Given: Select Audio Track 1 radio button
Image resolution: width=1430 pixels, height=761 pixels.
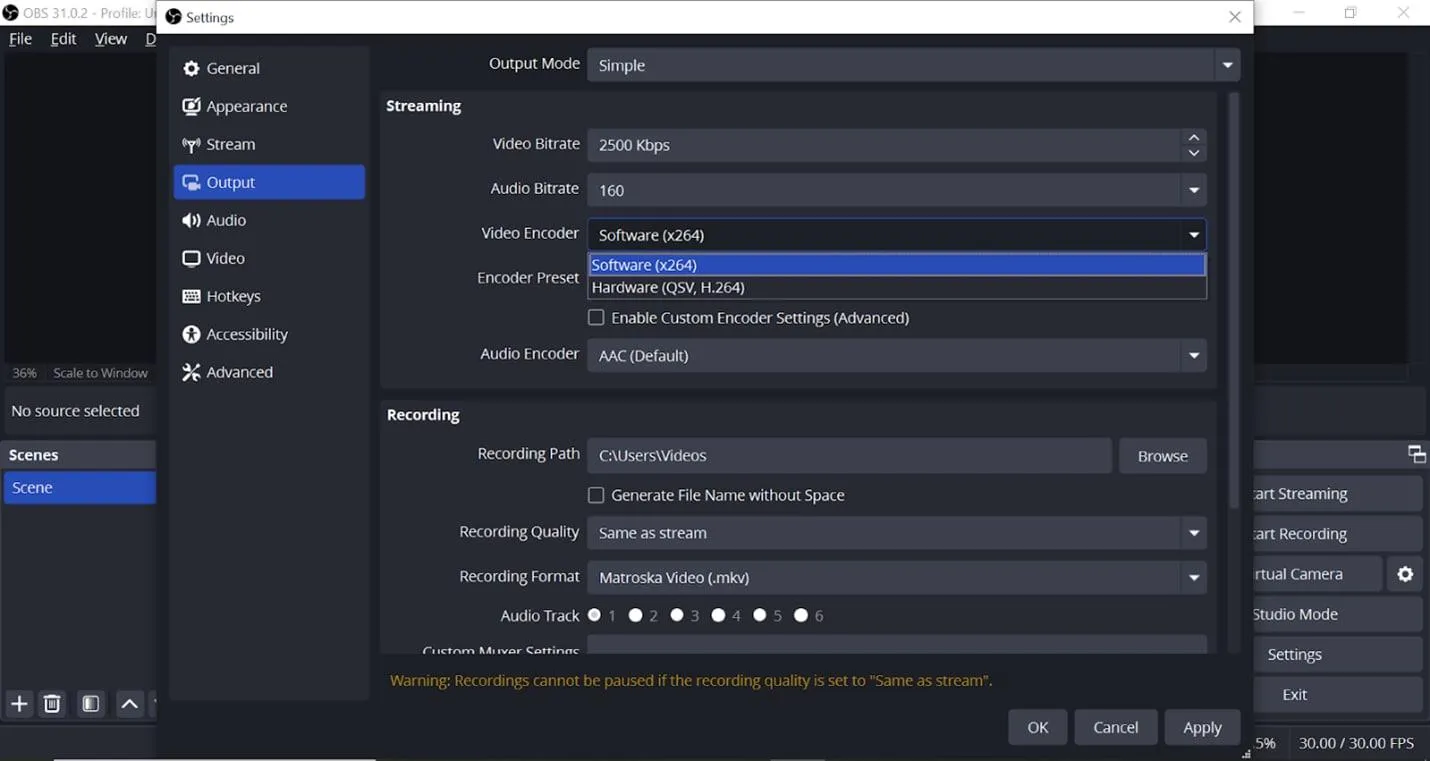Looking at the screenshot, I should click(x=595, y=615).
